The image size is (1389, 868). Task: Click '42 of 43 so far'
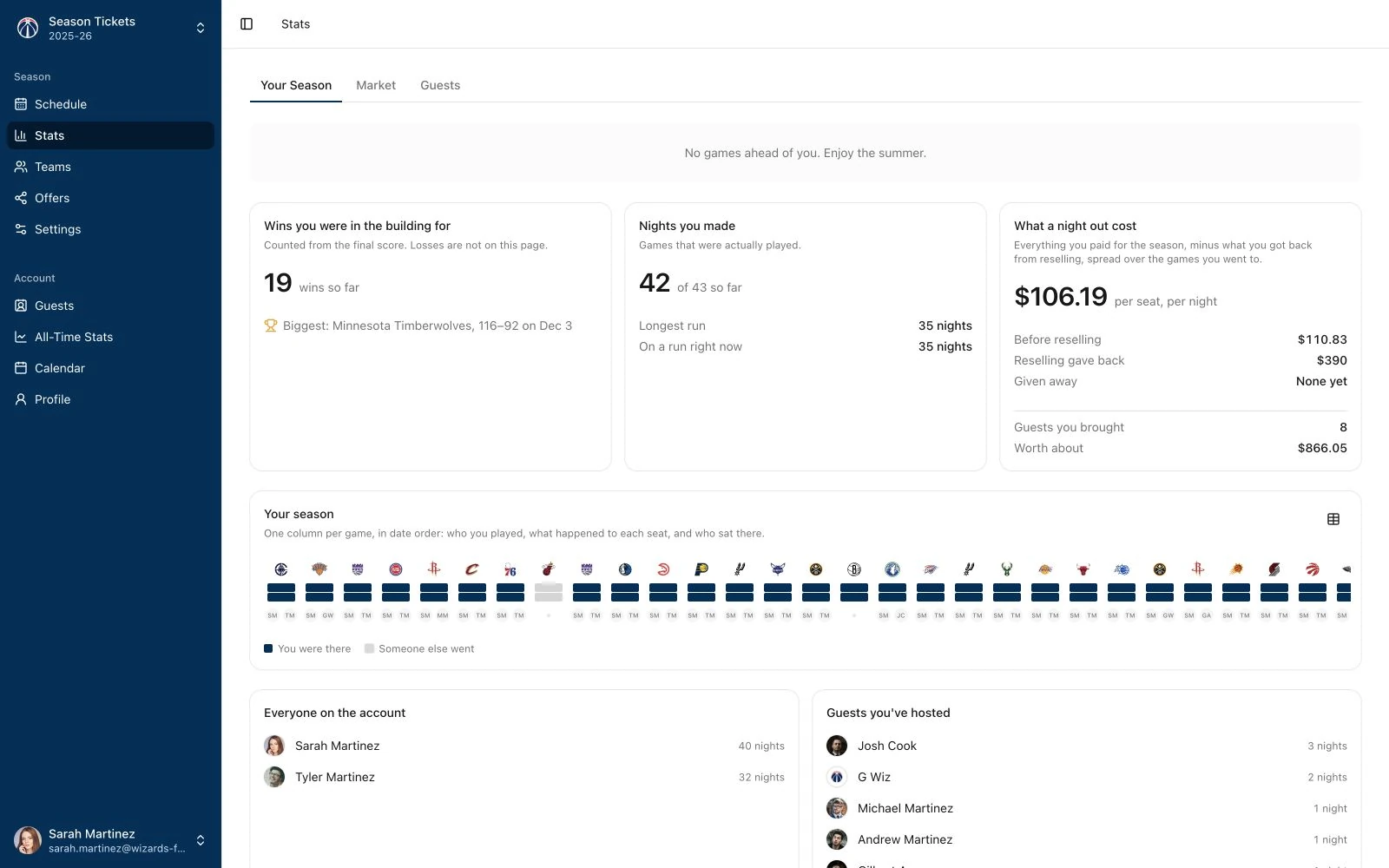click(x=690, y=283)
